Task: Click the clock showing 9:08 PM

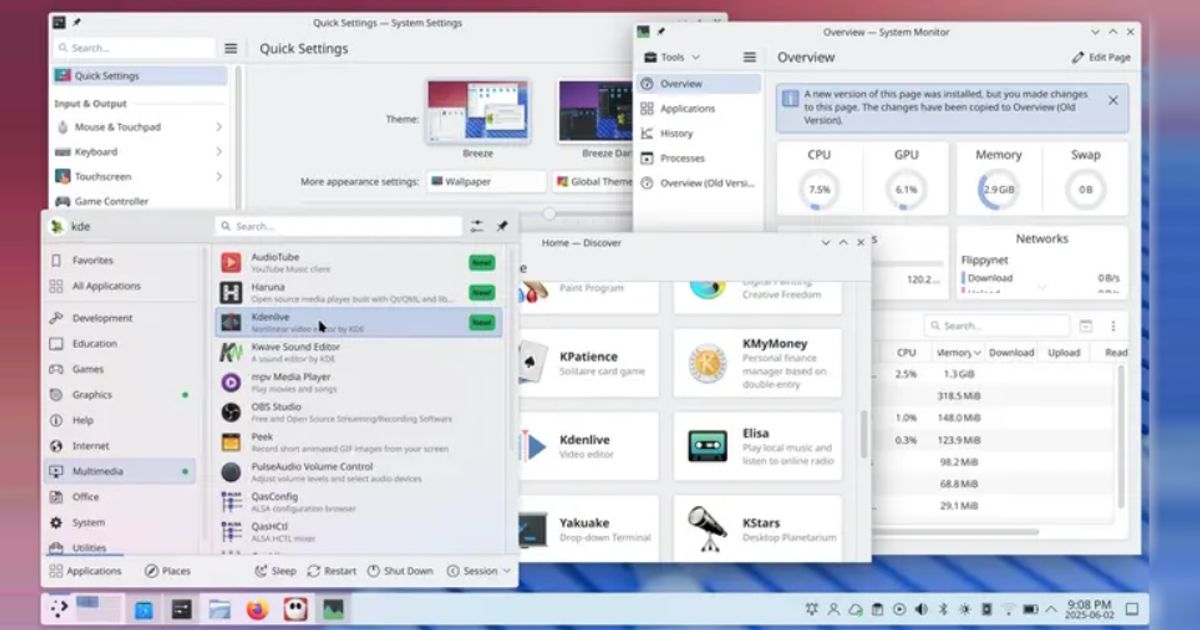Action: [1088, 609]
